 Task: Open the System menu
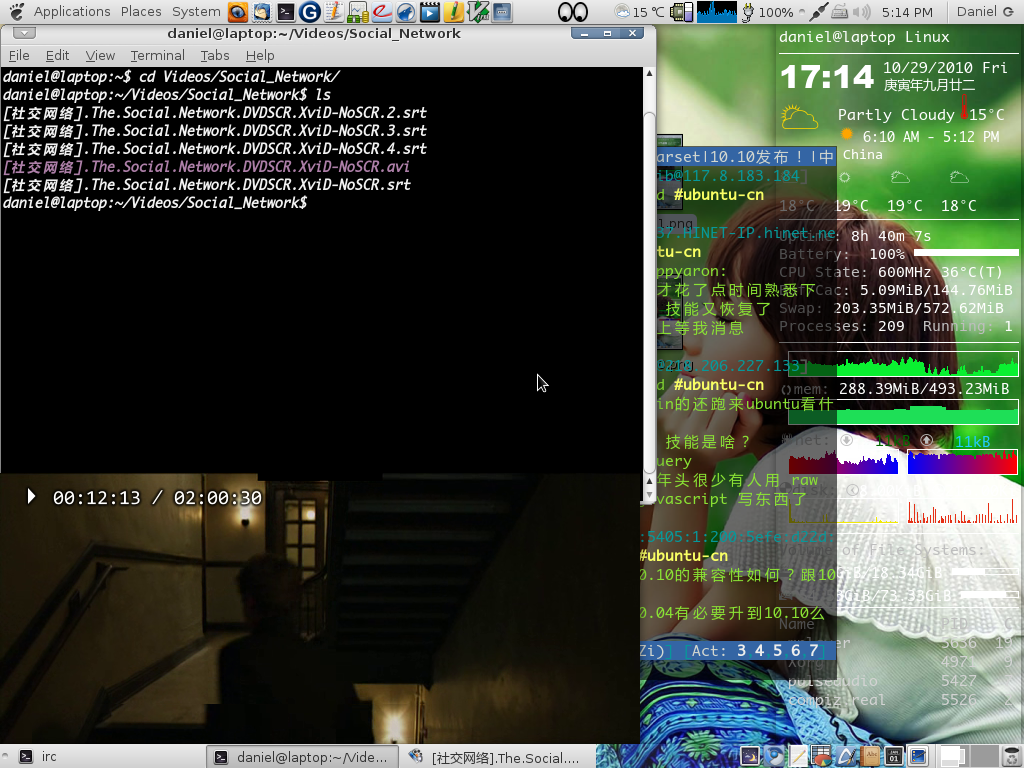196,12
